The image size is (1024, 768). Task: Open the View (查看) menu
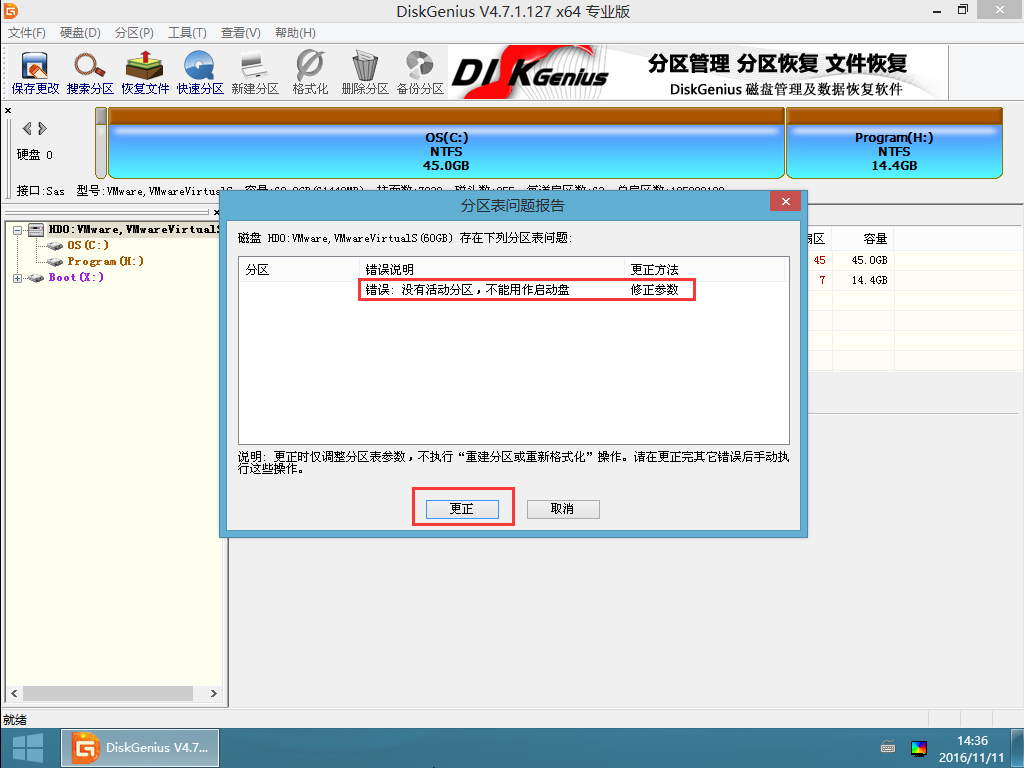point(241,33)
